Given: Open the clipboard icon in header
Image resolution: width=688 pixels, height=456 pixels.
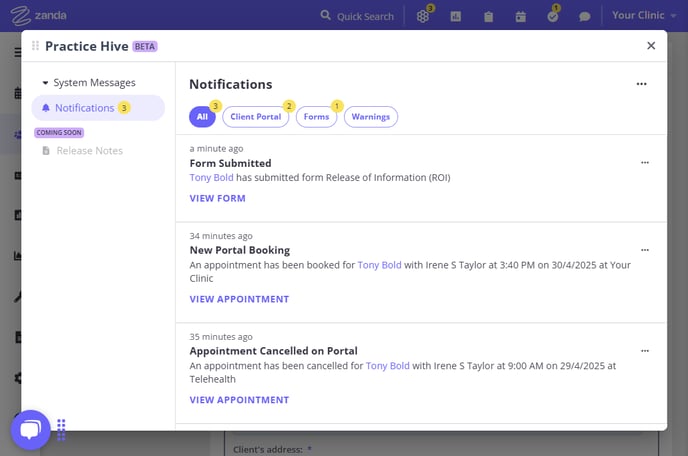Looking at the screenshot, I should 488,17.
